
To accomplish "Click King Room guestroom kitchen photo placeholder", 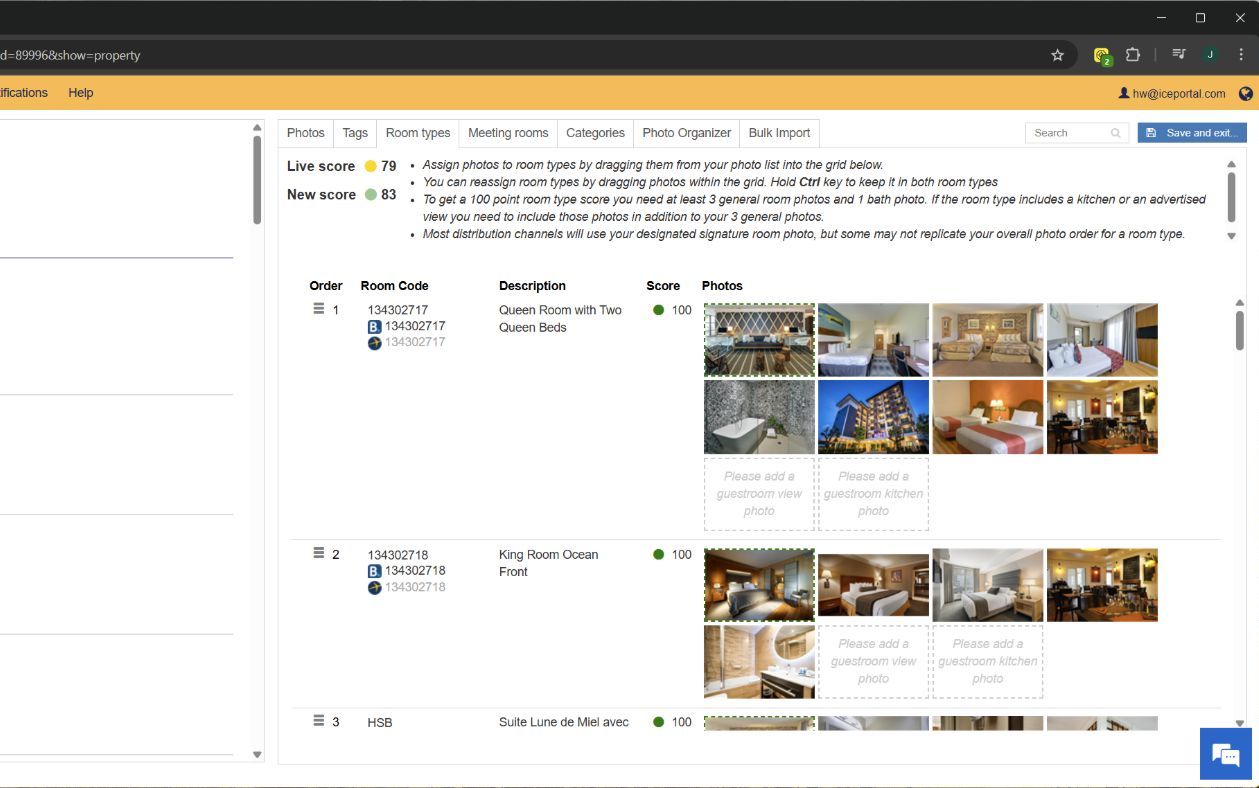I will point(988,662).
